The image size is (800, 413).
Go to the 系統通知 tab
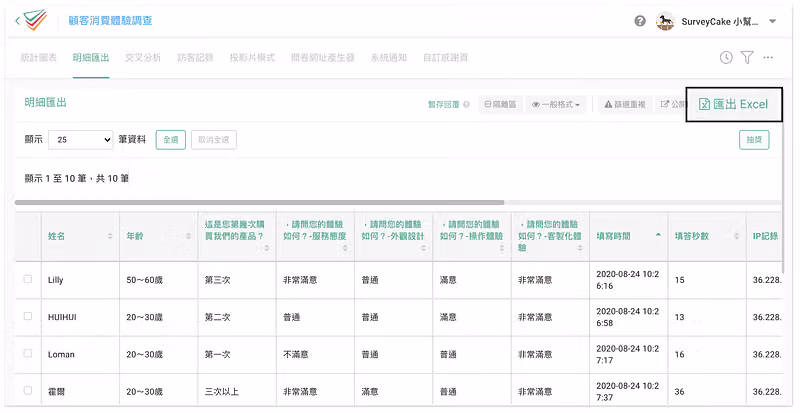(389, 58)
